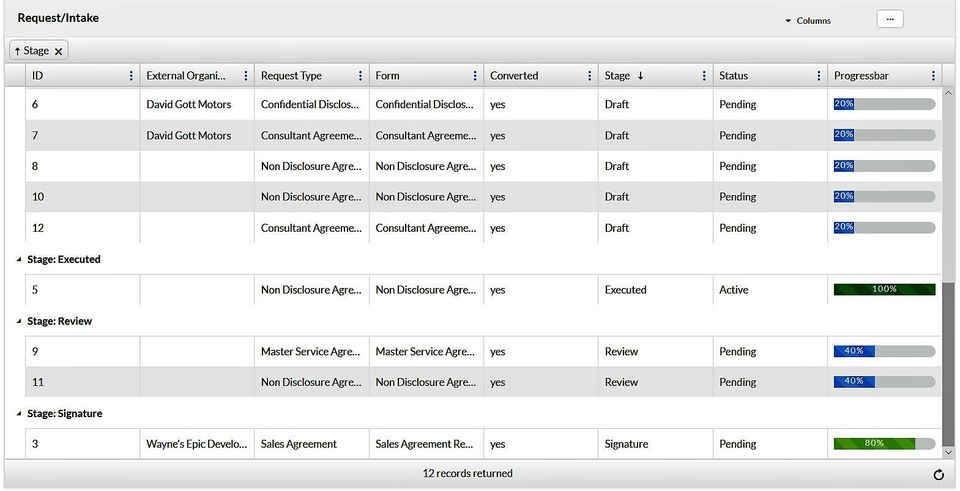Click the Converted column menu icon
The height and width of the screenshot is (491, 960).
click(x=590, y=76)
